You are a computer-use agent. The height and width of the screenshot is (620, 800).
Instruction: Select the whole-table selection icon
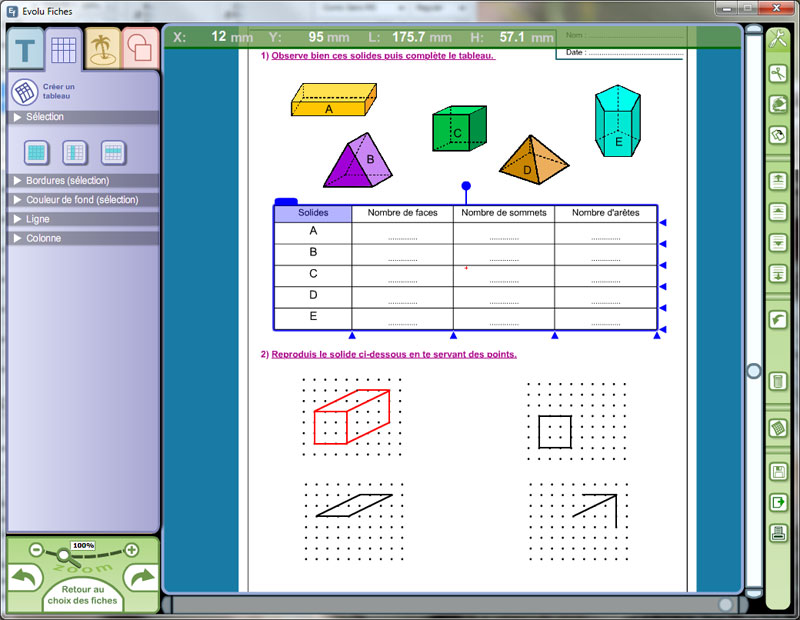(x=37, y=152)
